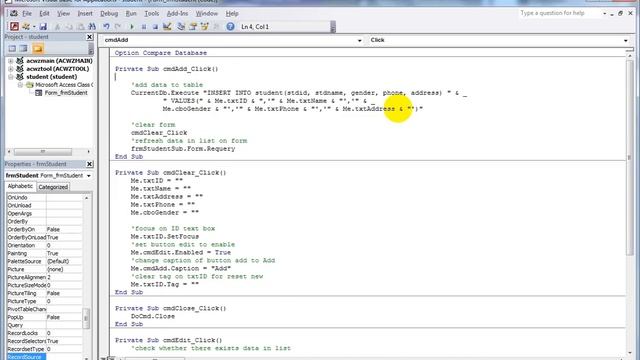Click the Paste icon in the toolbar
The height and width of the screenshot is (360, 640).
pyautogui.click(x=80, y=27)
